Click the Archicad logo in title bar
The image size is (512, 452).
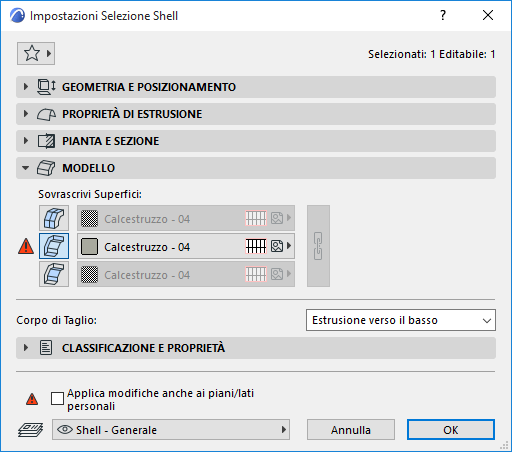point(17,16)
